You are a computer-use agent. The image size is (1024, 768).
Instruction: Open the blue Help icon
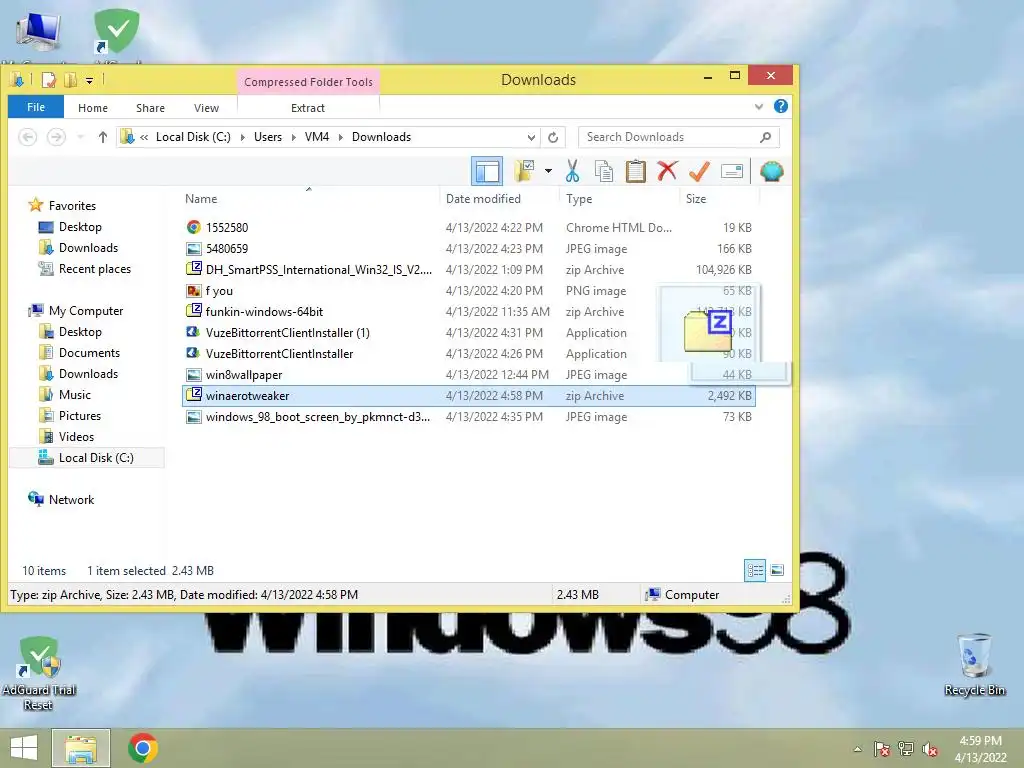point(780,106)
